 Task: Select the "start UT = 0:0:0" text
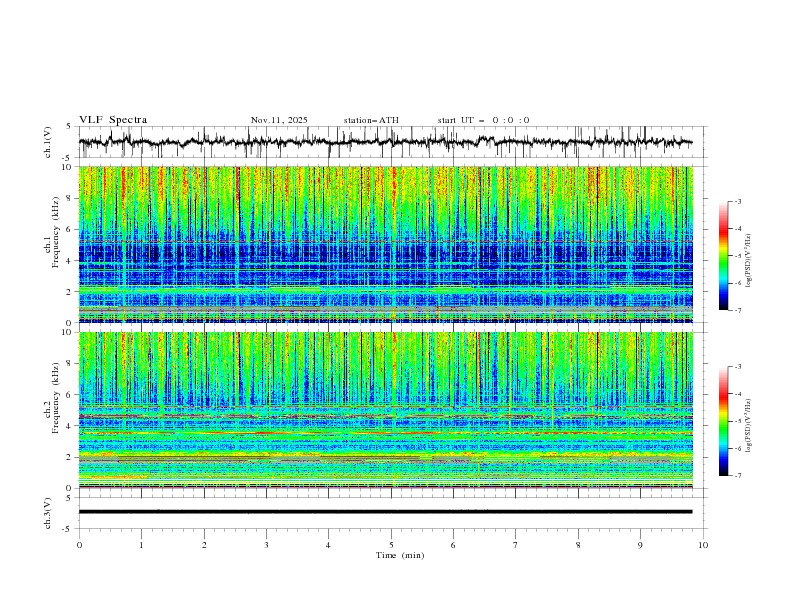(483, 120)
